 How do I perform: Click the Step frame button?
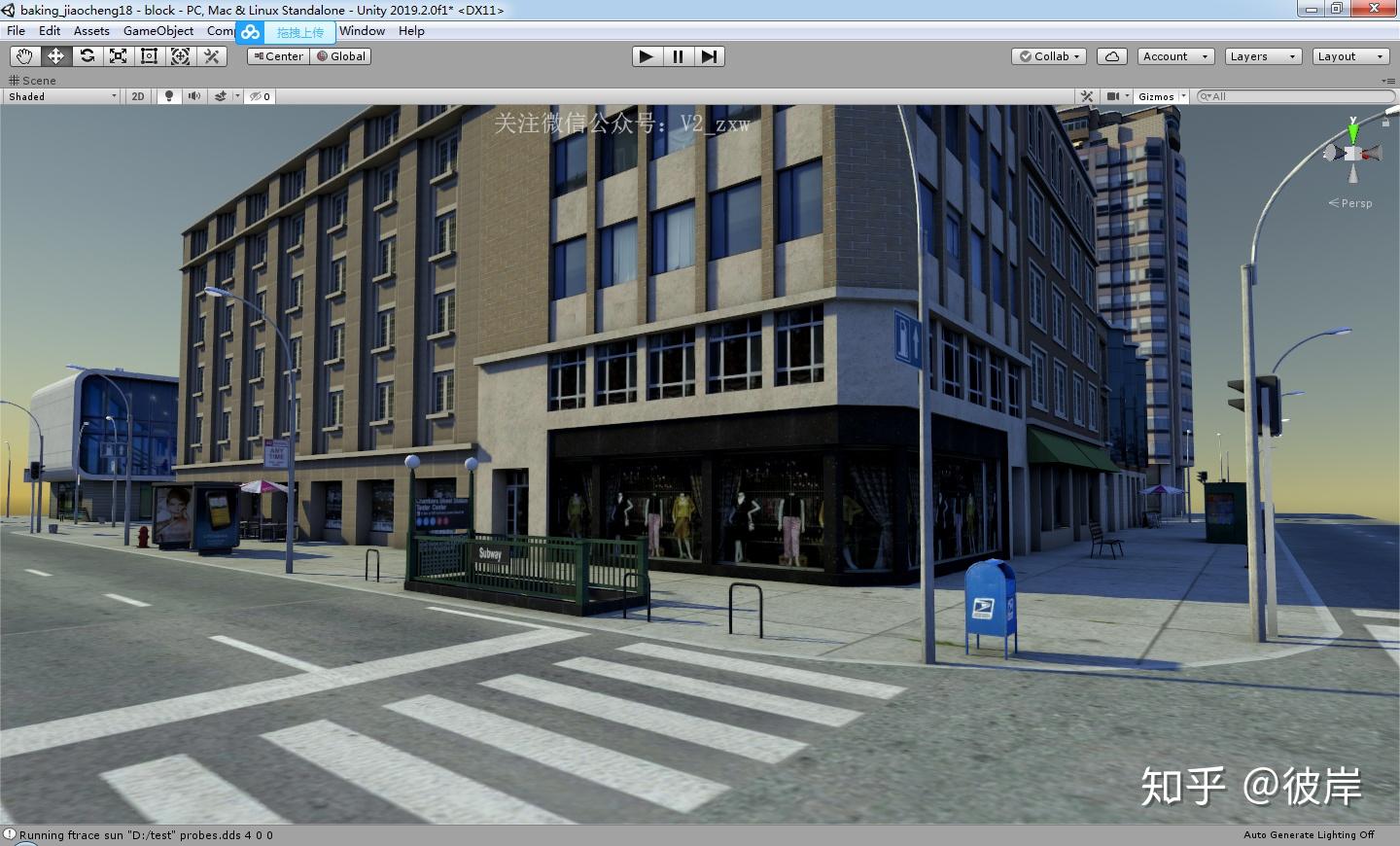709,56
